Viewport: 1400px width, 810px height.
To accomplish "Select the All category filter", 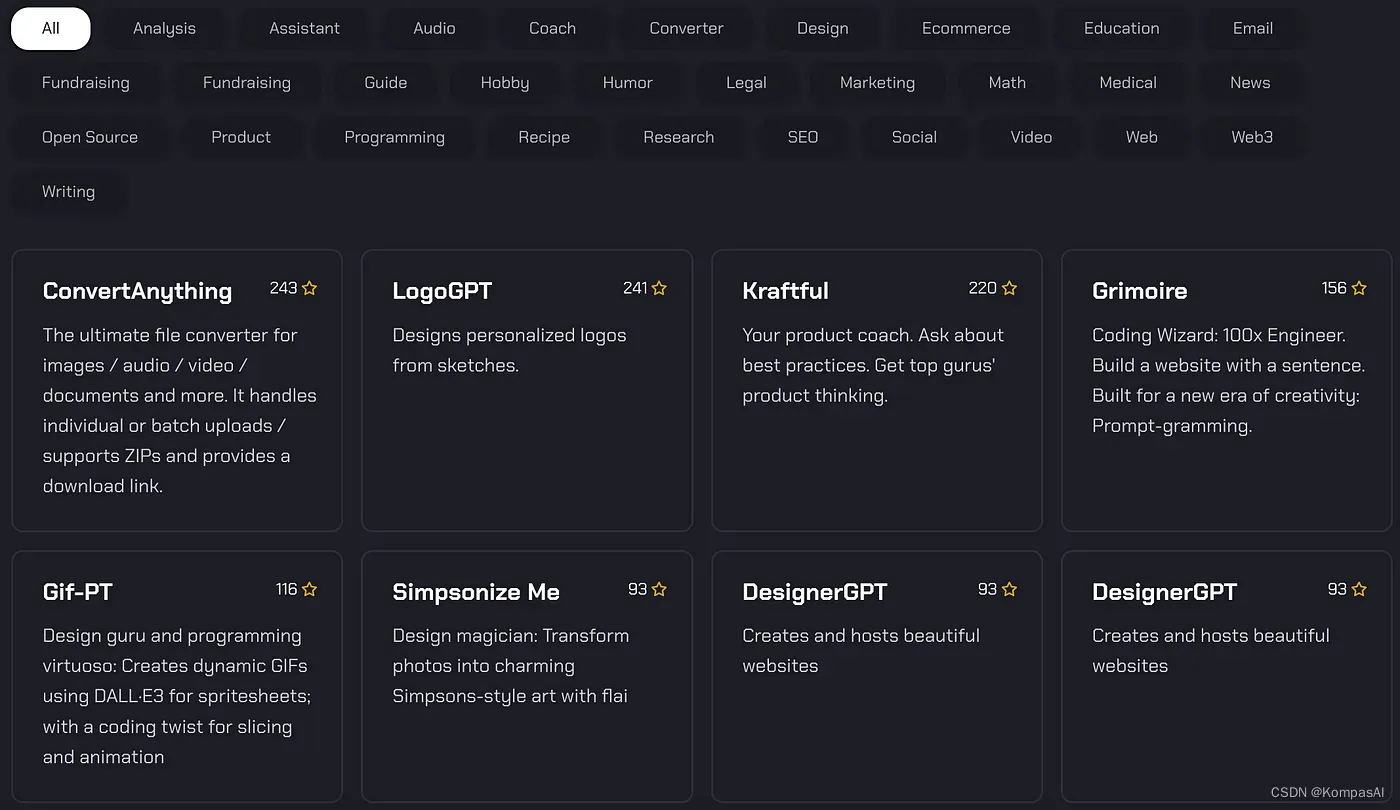I will 51,28.
